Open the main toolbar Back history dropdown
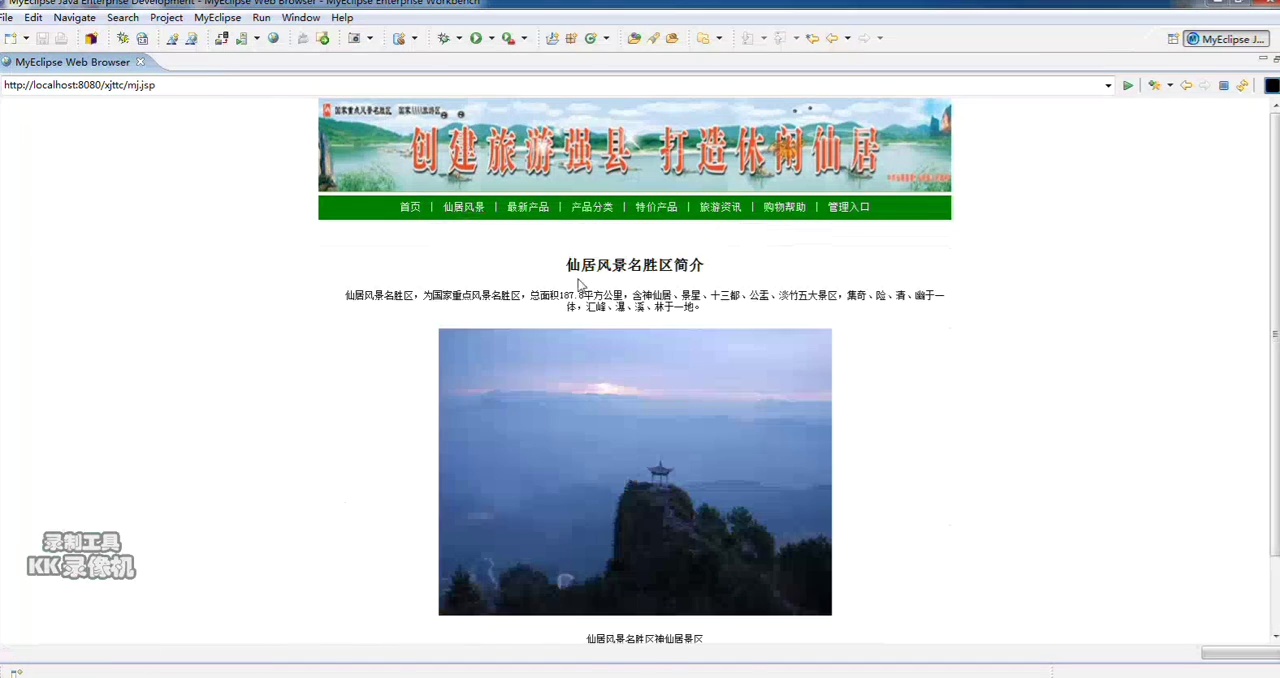 point(847,39)
